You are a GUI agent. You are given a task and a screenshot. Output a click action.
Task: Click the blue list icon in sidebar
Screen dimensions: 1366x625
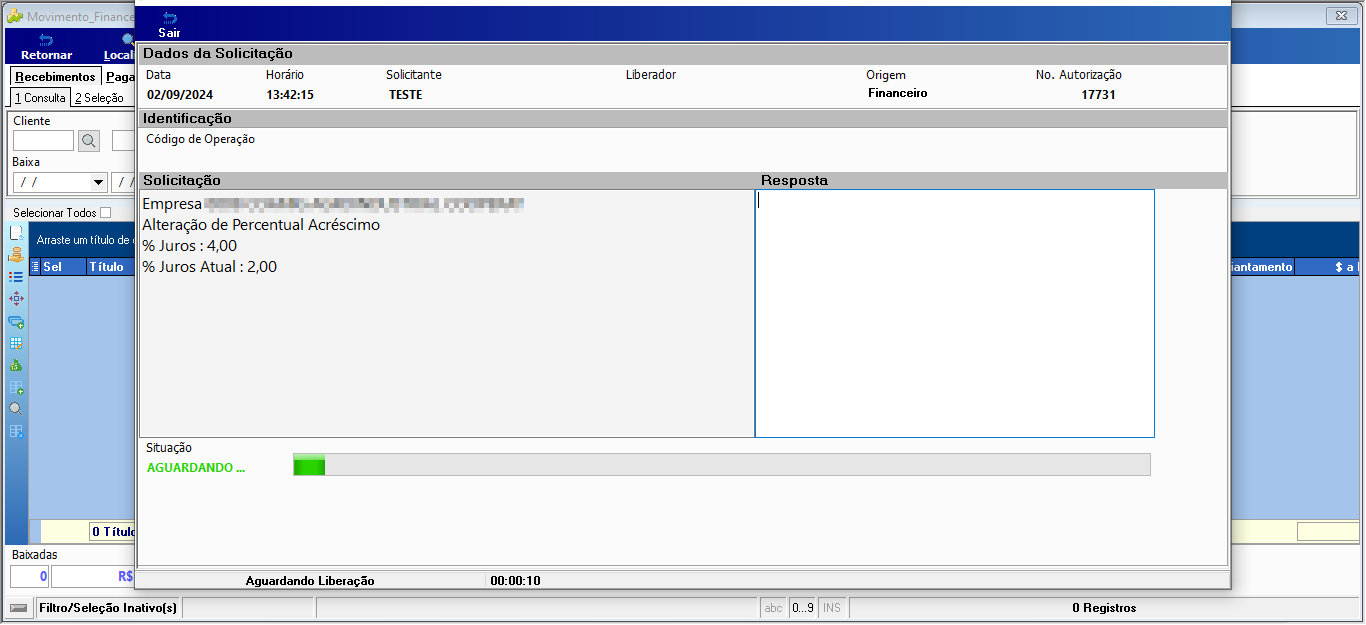16,276
